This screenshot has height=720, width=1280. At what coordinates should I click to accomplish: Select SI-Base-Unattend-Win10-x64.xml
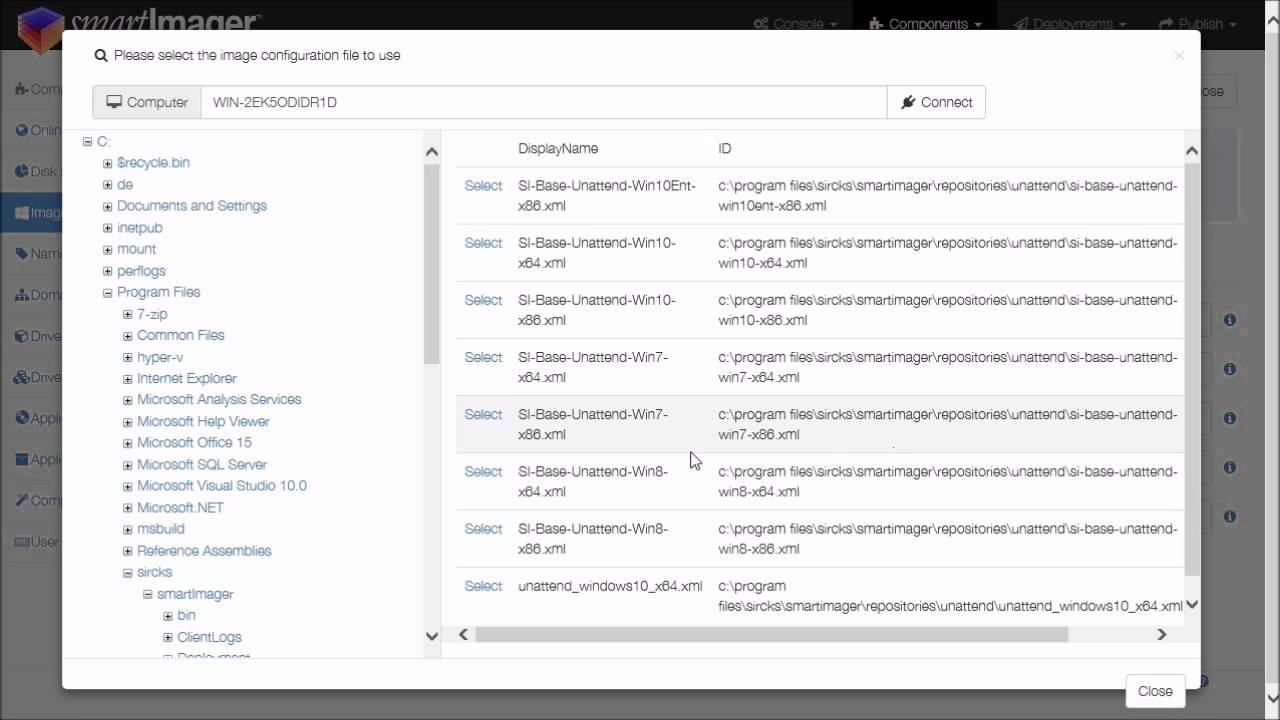point(483,243)
